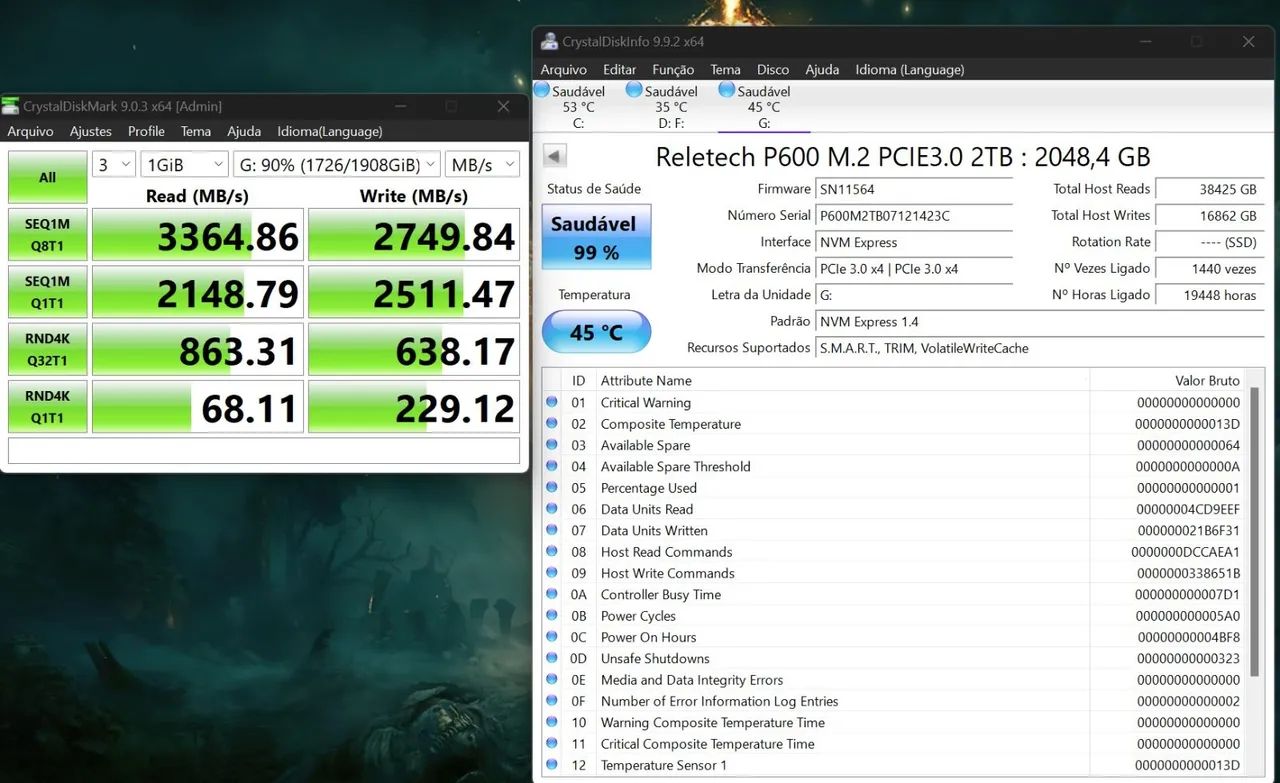Open the Disco menu in CrystalDiskInfo
Image resolution: width=1280 pixels, height=783 pixels.
773,69
